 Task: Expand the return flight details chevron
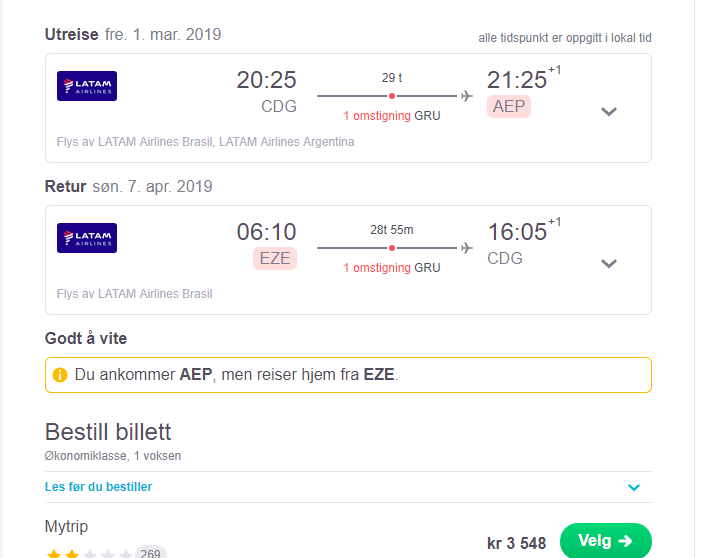[609, 263]
